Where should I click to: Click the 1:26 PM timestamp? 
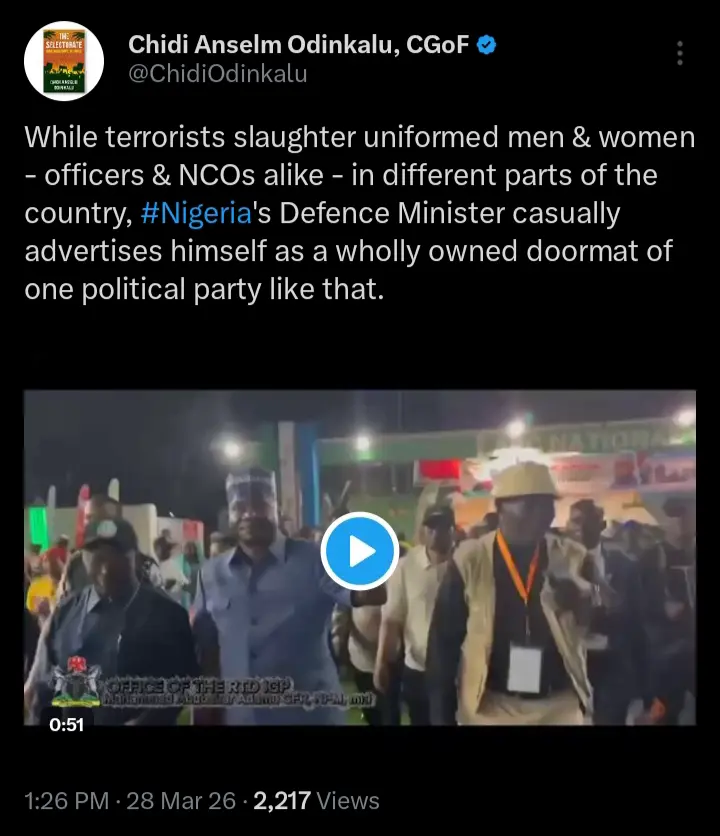[x=65, y=800]
